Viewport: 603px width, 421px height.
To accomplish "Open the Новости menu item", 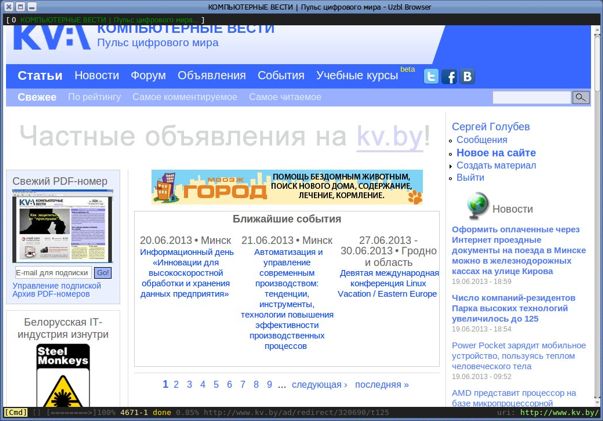I will (96, 76).
